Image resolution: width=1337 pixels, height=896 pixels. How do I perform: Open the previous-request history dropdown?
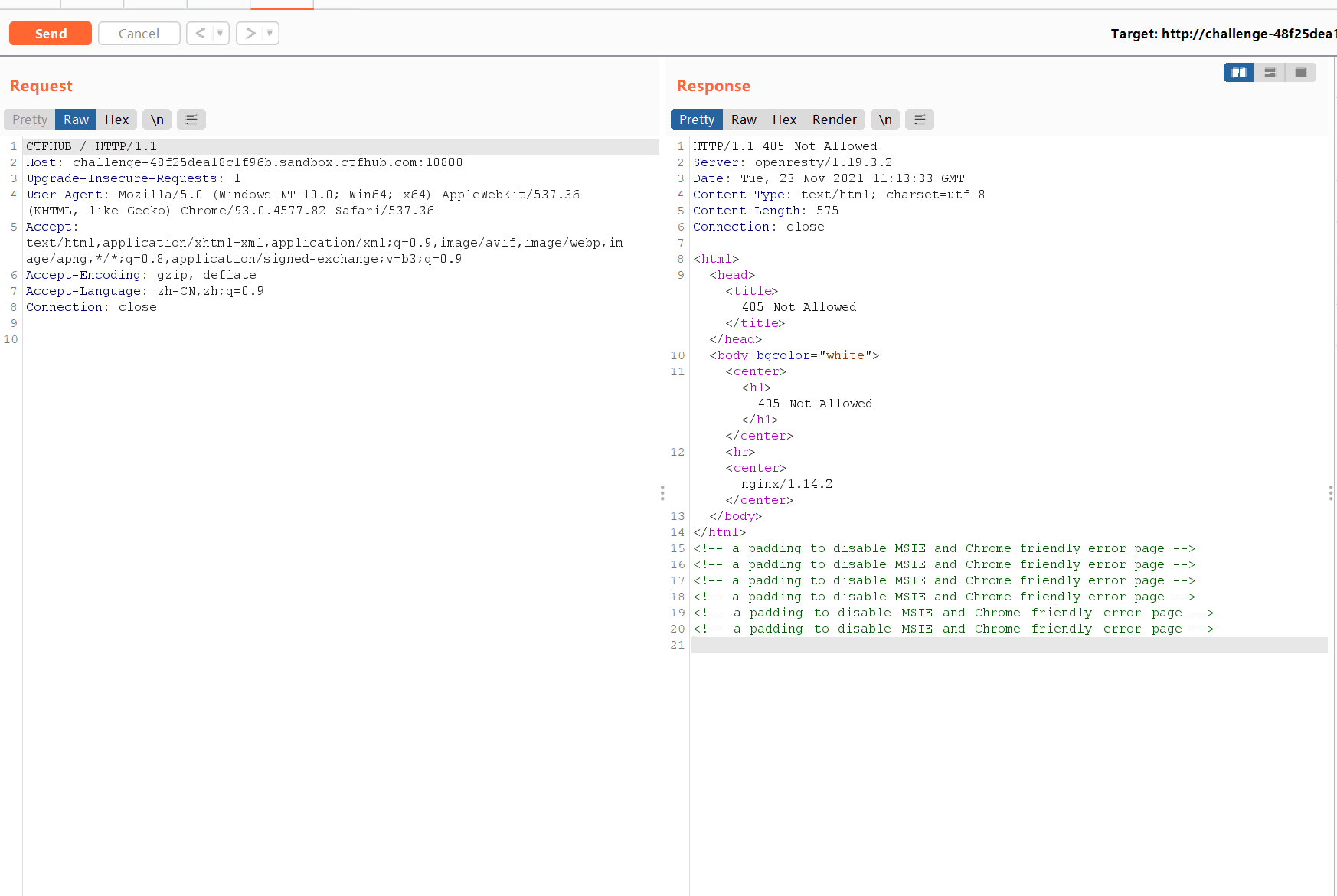[x=221, y=33]
